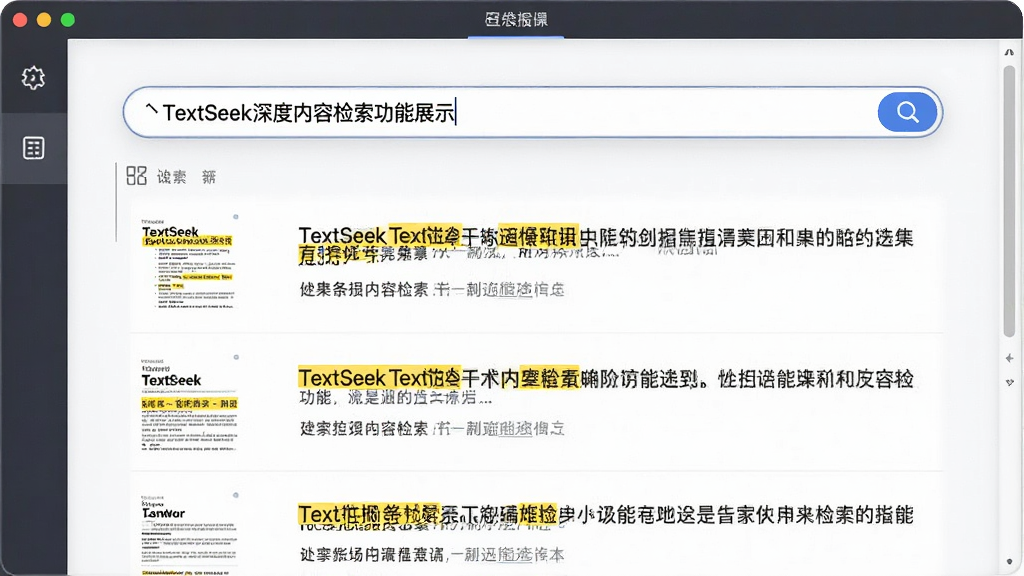Click the small dot on third result thumbnail

[236, 495]
